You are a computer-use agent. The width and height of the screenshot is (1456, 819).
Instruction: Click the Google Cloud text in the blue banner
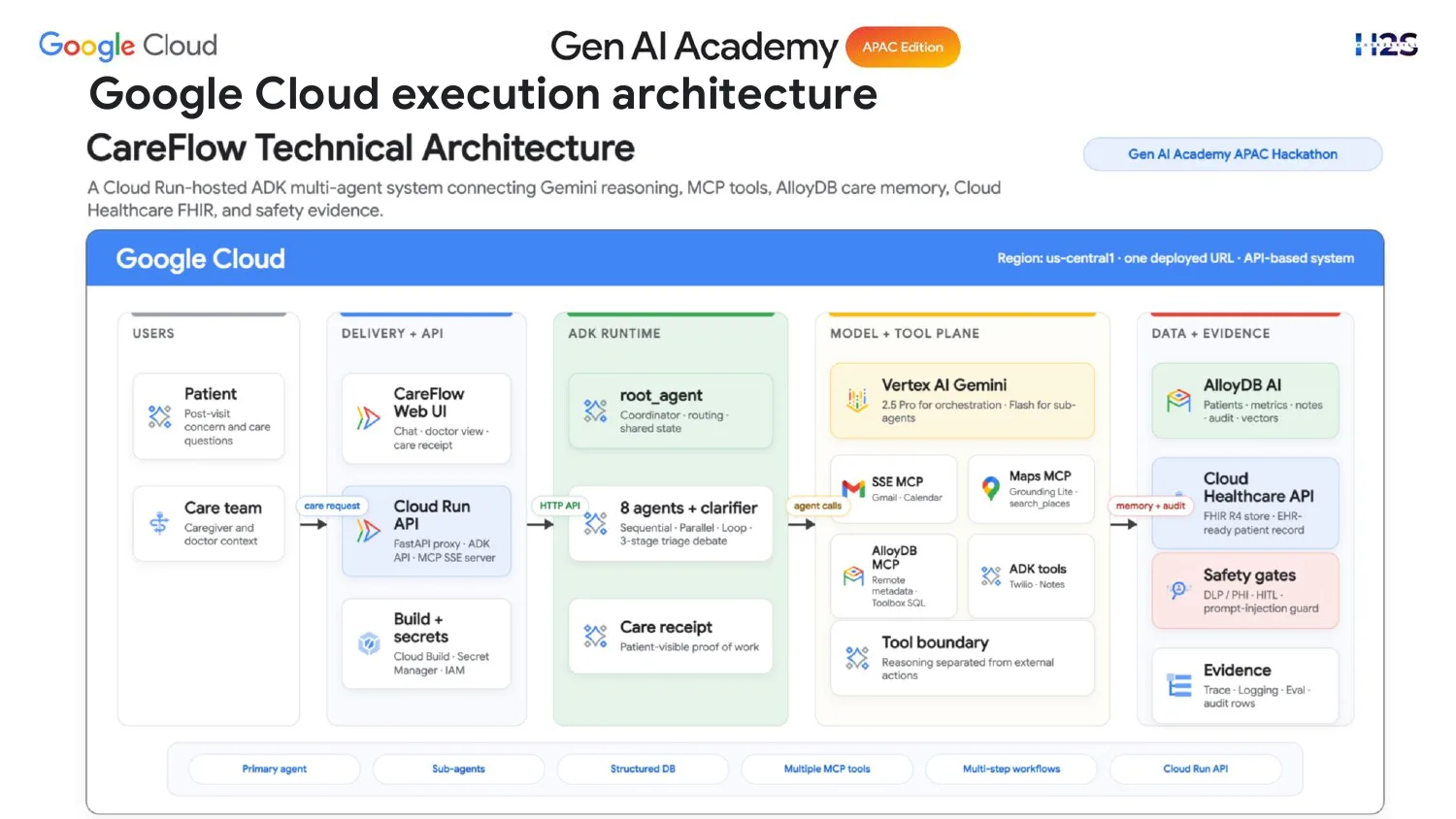point(201,259)
